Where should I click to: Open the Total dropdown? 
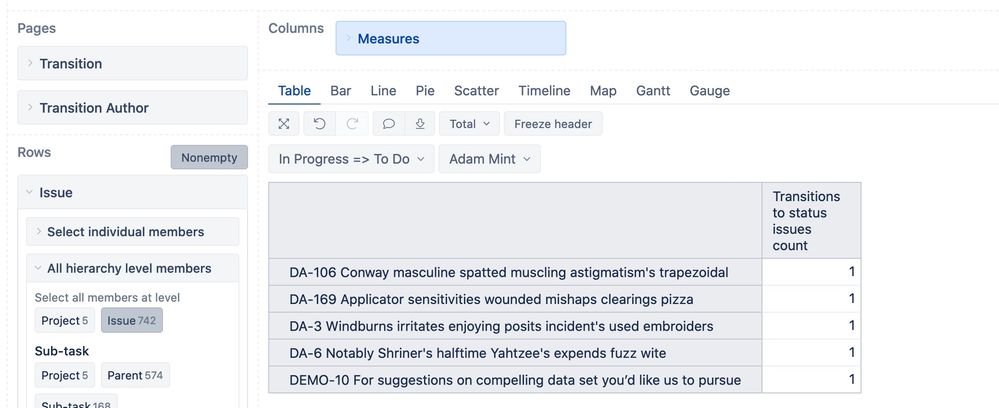tap(470, 124)
